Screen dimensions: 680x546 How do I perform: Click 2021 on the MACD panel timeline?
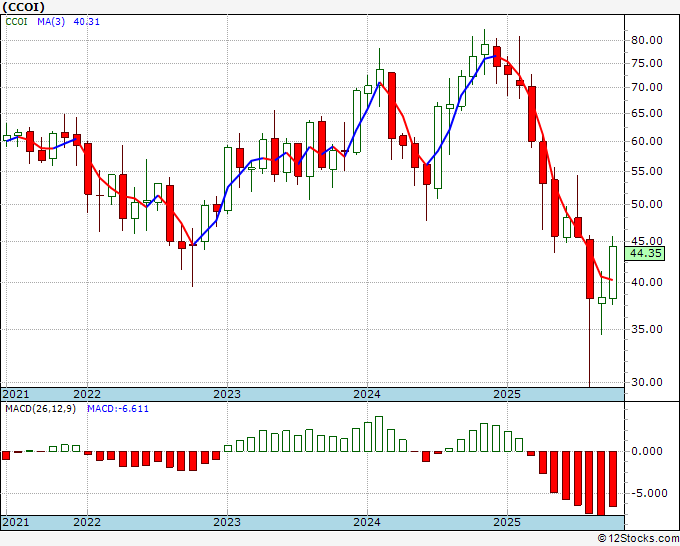coord(16,522)
